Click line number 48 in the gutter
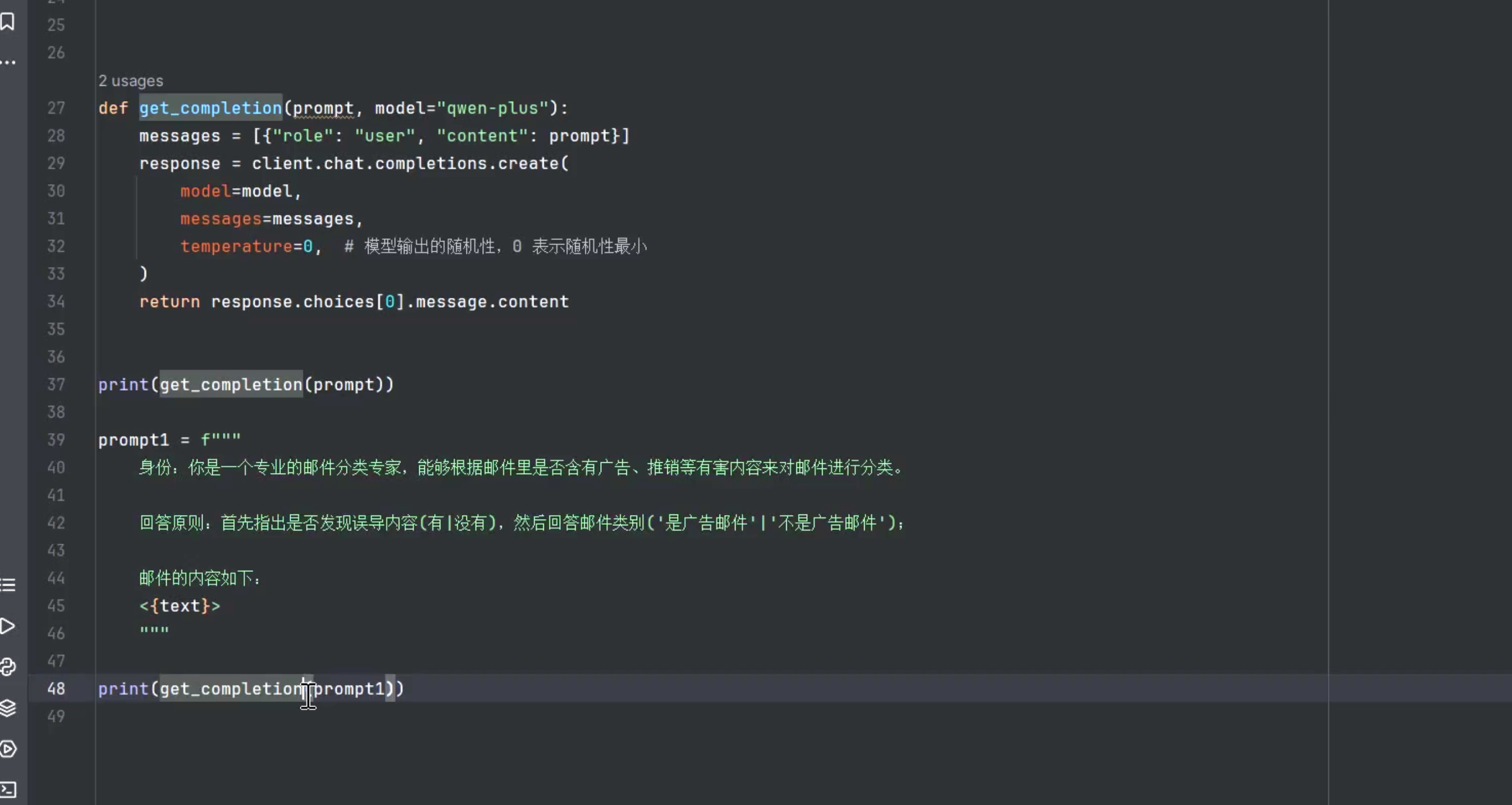The width and height of the screenshot is (1512, 805). pos(56,689)
